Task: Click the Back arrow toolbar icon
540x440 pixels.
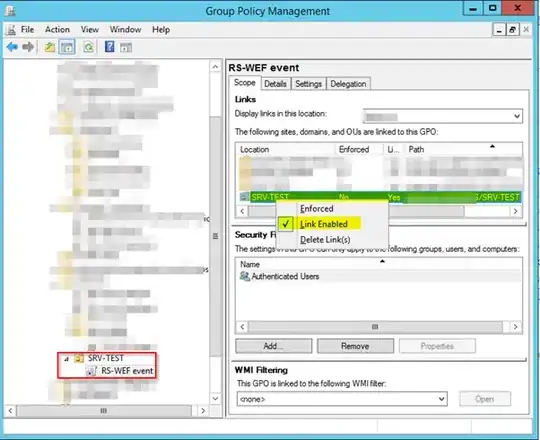Action: coord(12,46)
